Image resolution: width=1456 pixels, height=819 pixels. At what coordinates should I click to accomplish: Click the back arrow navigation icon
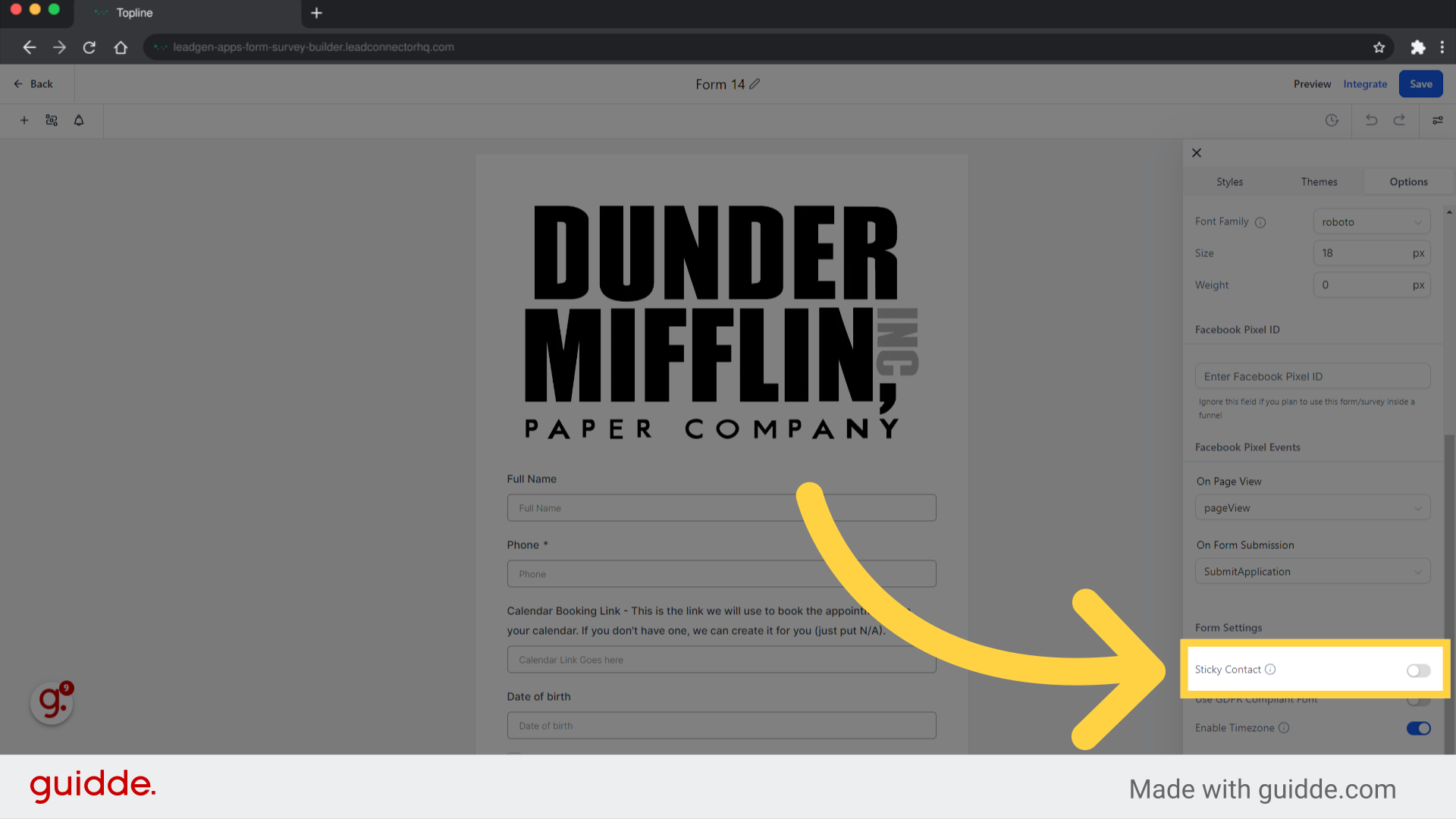(29, 47)
